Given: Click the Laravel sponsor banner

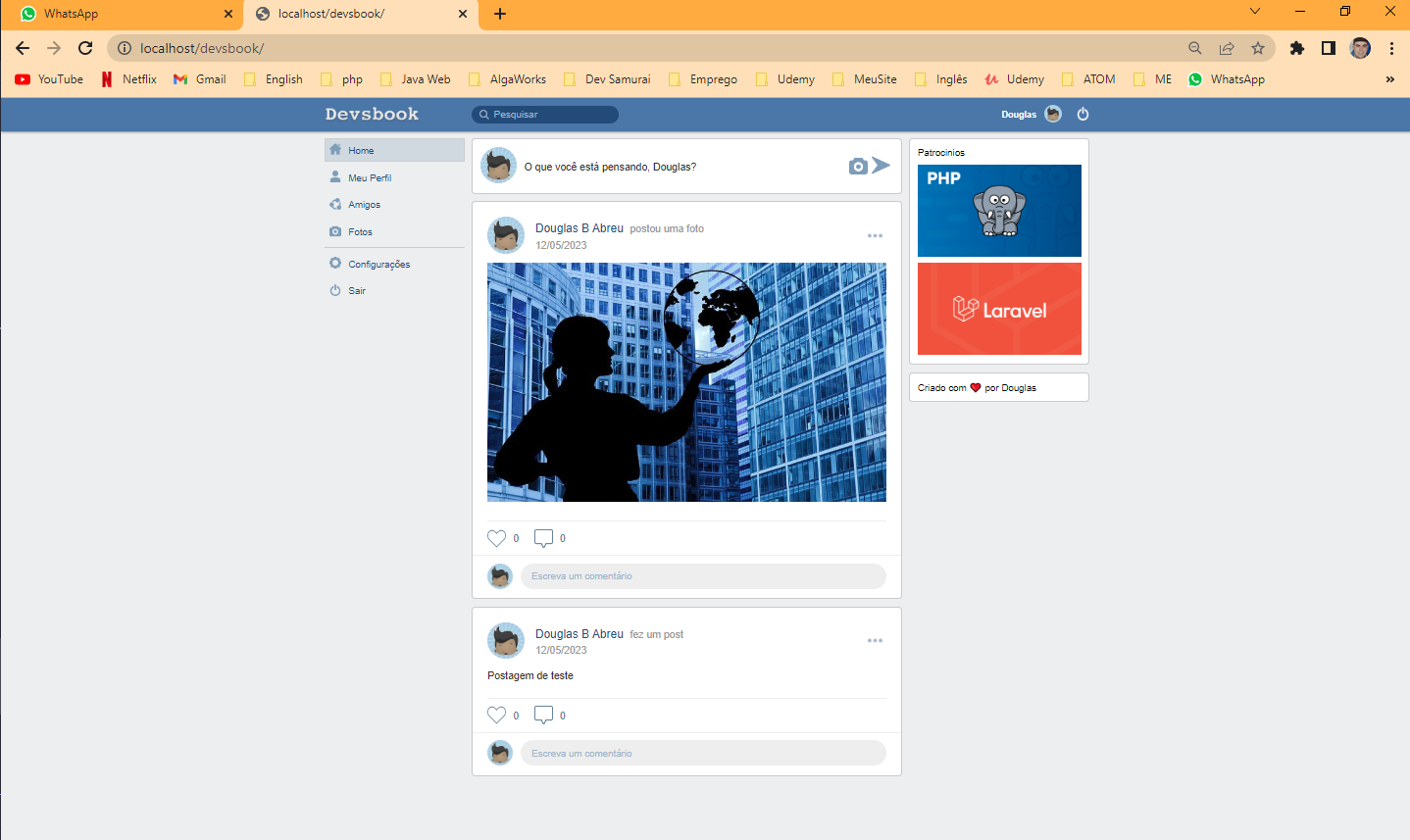Looking at the screenshot, I should click(x=999, y=309).
